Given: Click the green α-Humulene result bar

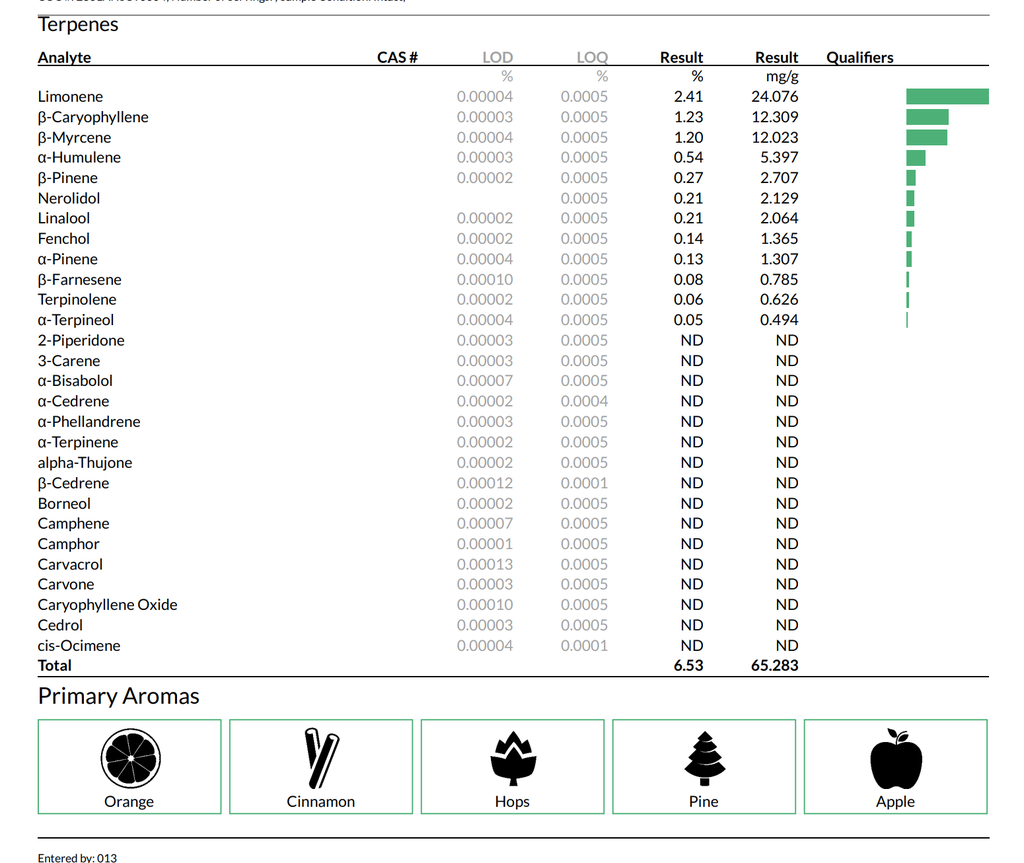Looking at the screenshot, I should click(x=915, y=158).
